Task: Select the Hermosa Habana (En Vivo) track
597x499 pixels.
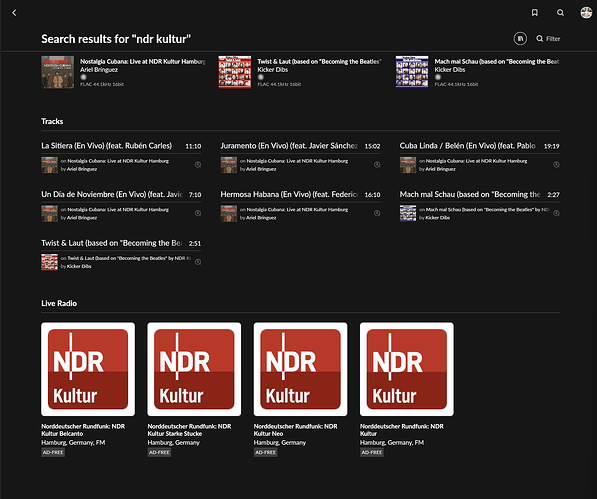Action: click(x=289, y=194)
